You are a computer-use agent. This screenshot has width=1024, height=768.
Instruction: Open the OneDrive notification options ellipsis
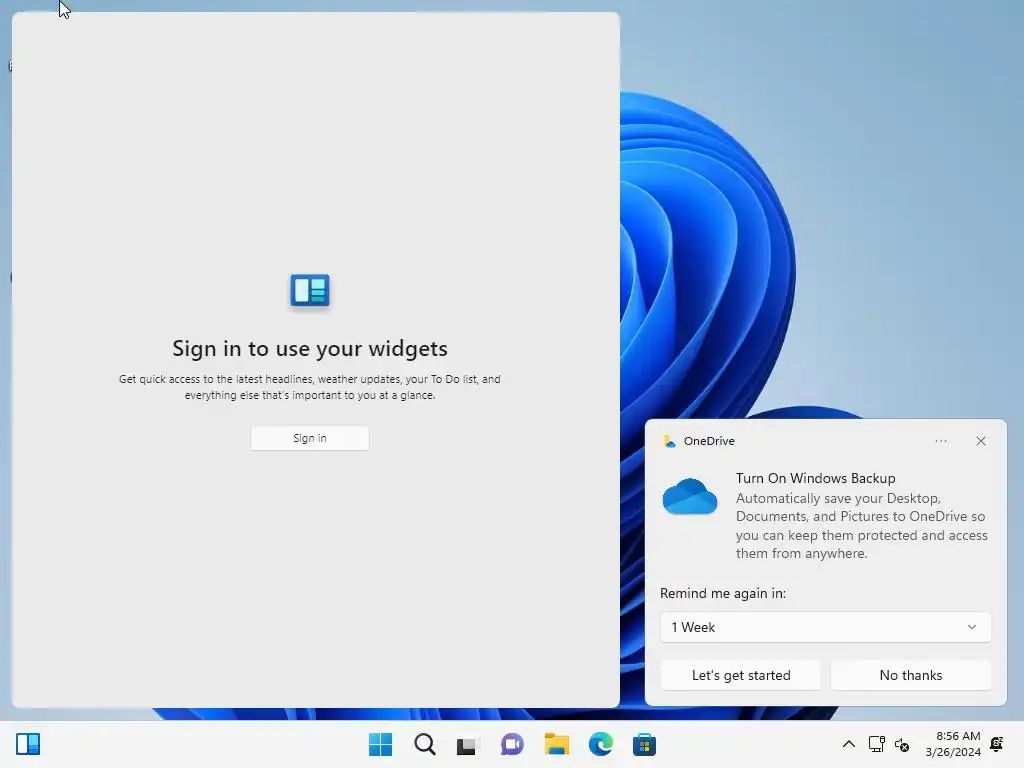[x=940, y=441]
